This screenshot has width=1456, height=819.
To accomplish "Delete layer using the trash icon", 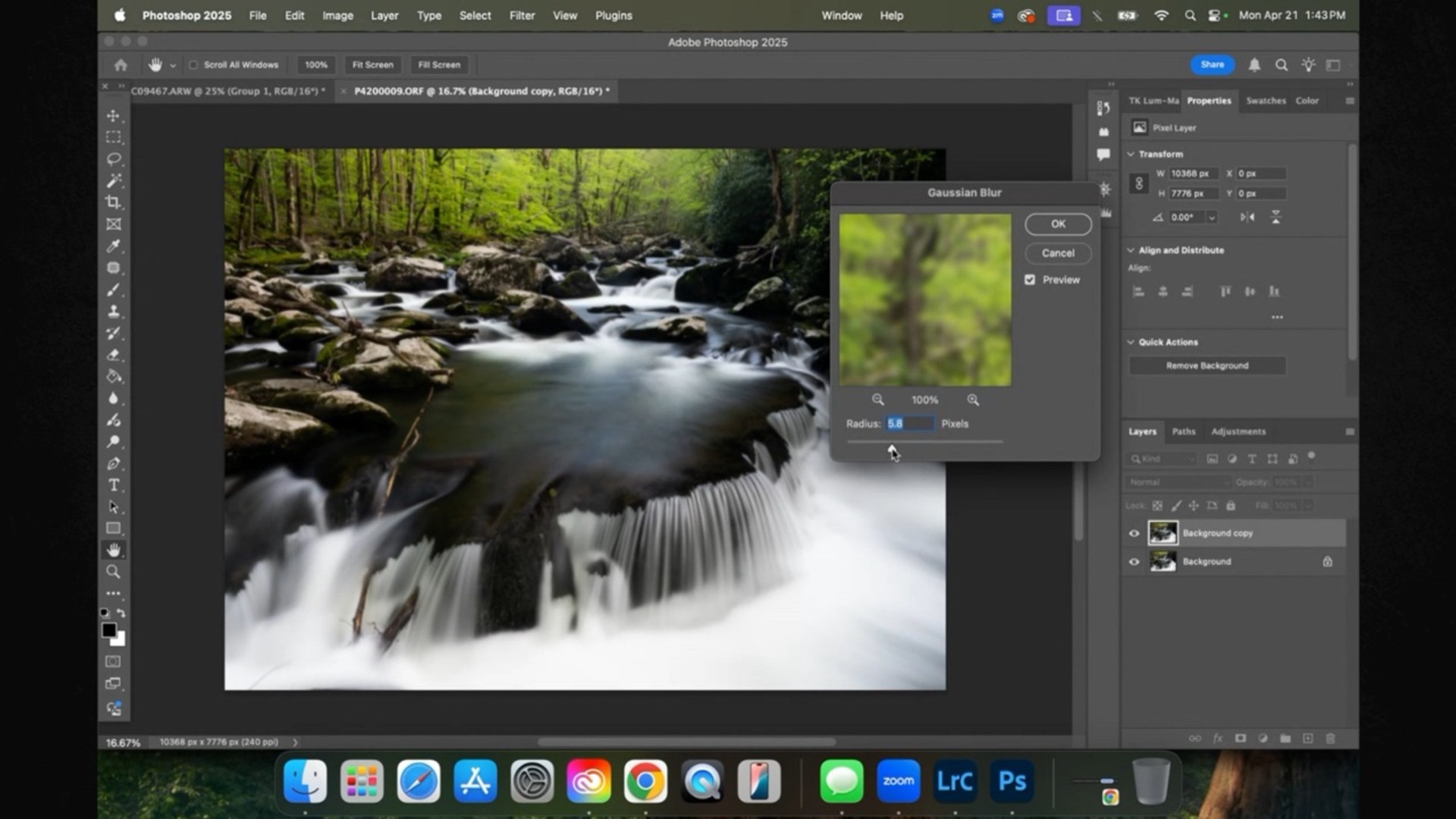I will pos(1330,738).
